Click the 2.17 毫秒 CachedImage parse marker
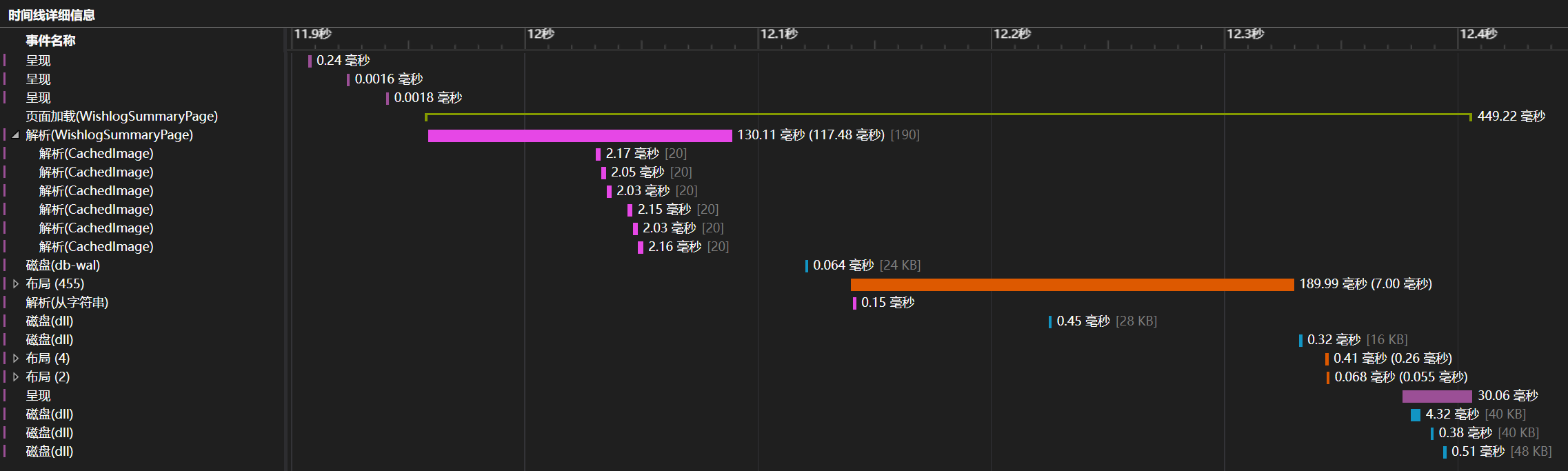The image size is (1568, 471). (598, 154)
